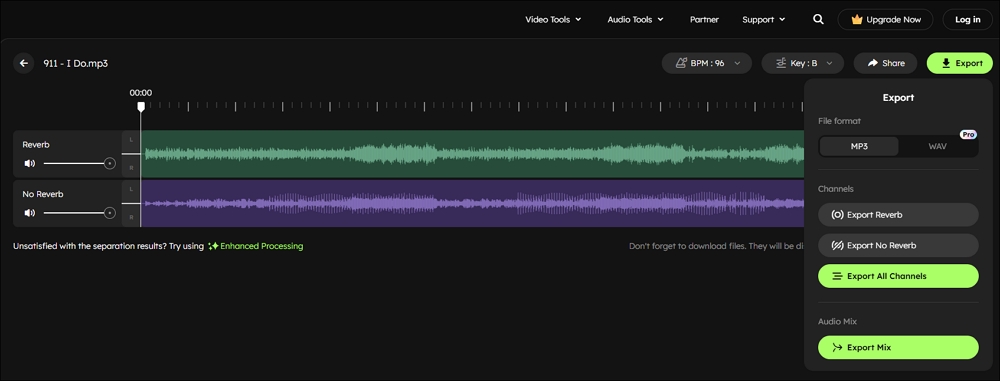Viewport: 1000px width, 381px height.
Task: Click the Pro badge on WAV
Action: click(969, 135)
